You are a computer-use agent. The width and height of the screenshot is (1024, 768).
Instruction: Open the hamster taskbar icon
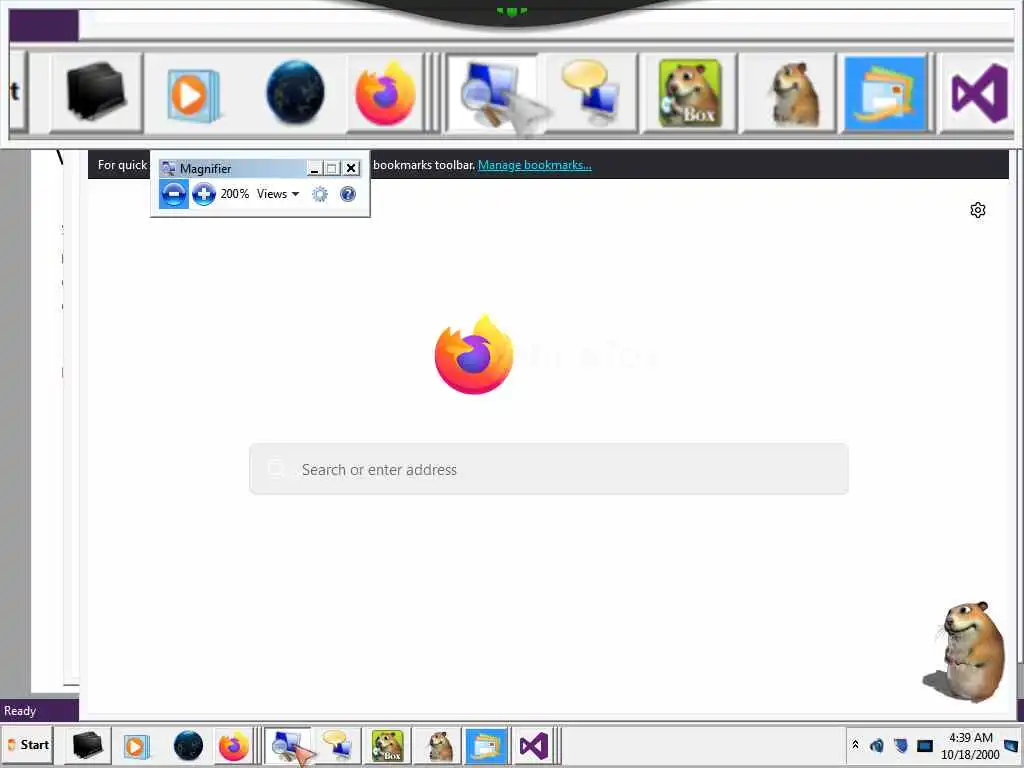(x=439, y=746)
